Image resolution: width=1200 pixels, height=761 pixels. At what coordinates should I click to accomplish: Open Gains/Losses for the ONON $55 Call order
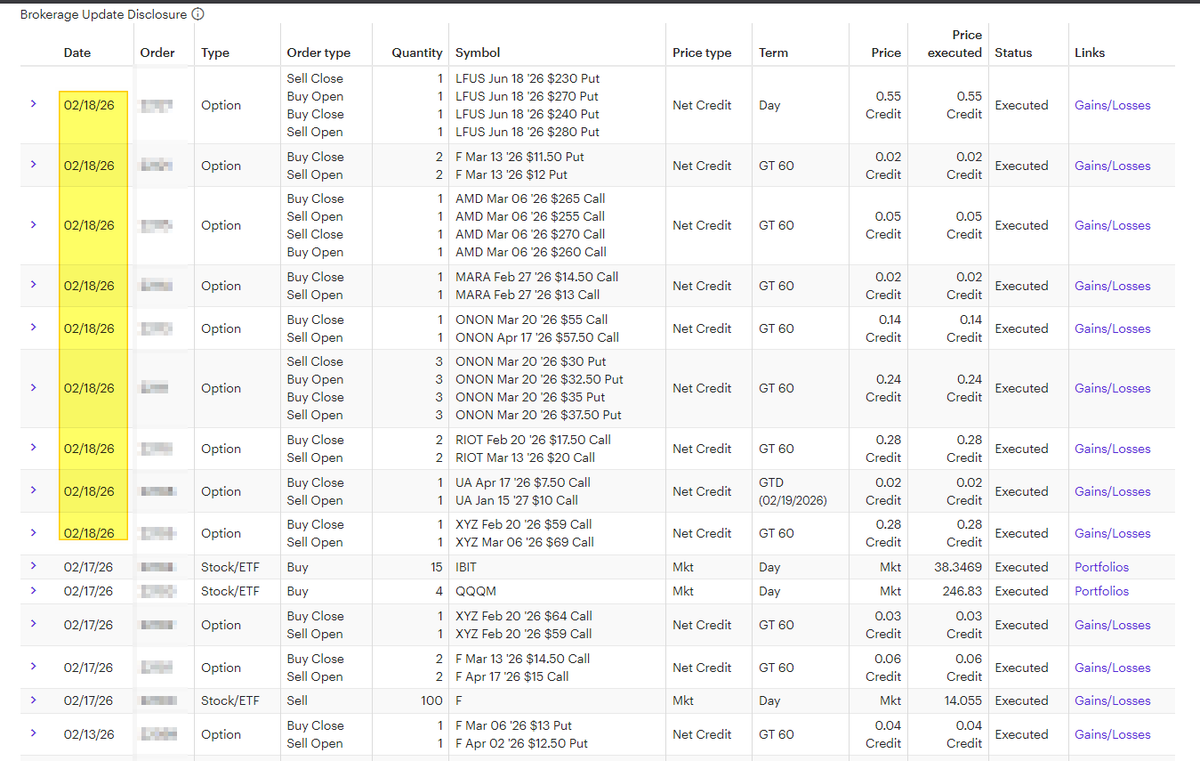1112,328
